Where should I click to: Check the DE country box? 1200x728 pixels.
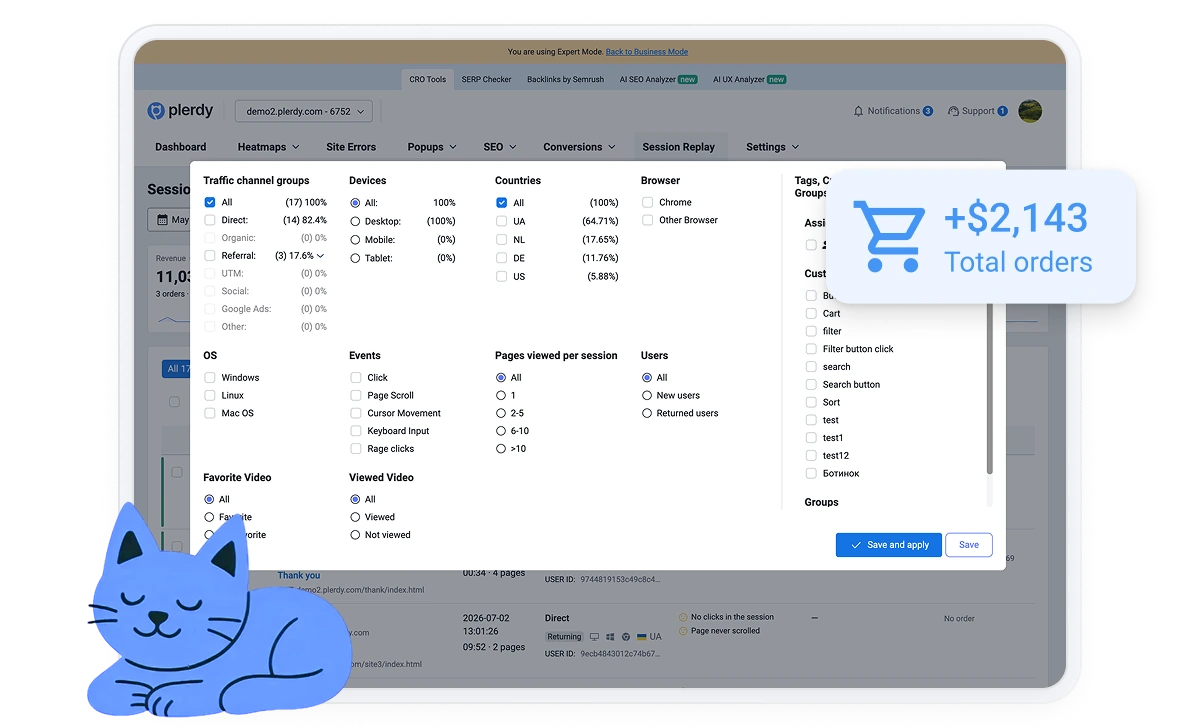pyautogui.click(x=502, y=258)
